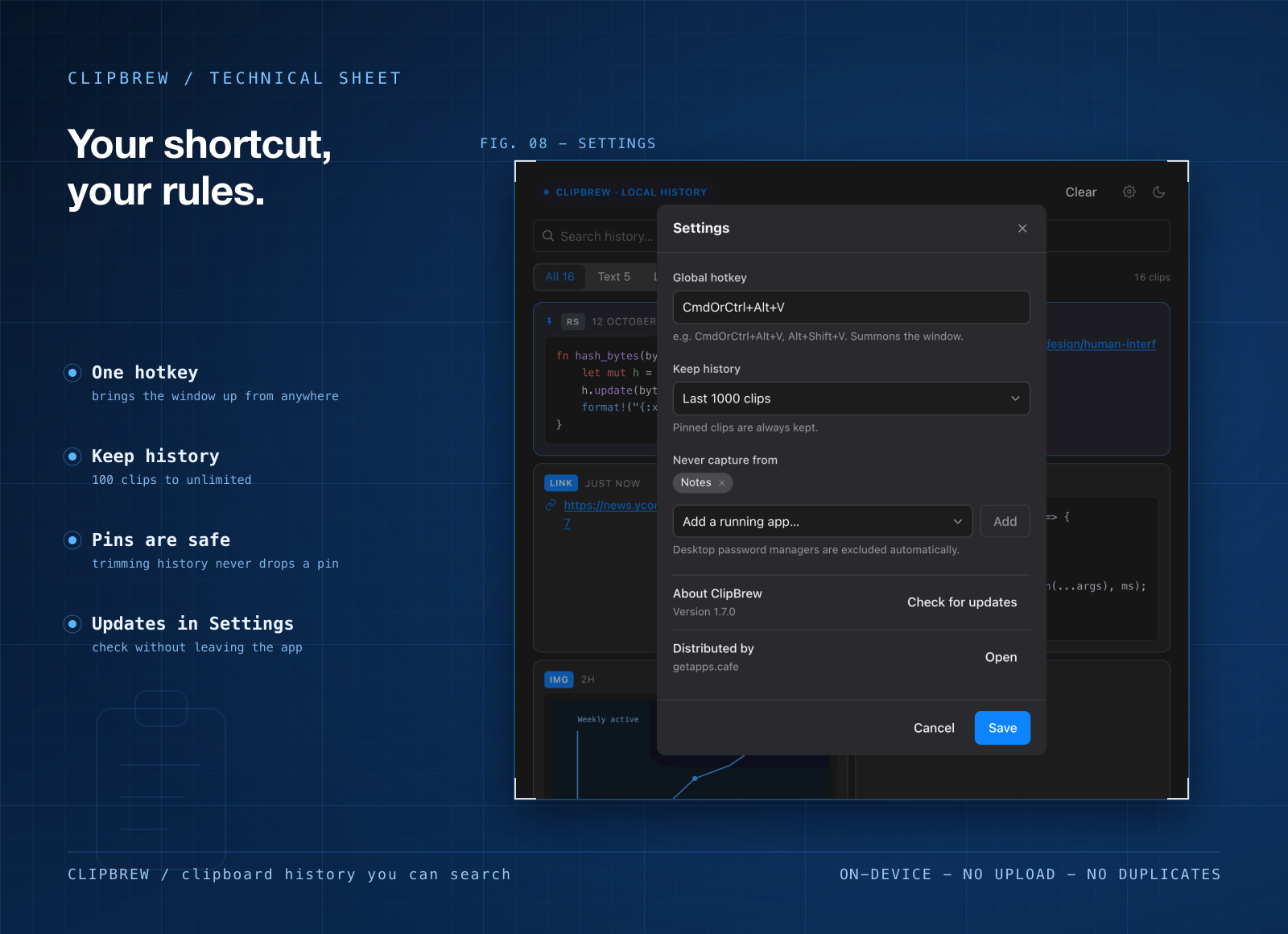Viewport: 1288px width, 934px height.
Task: Check for updates
Action: point(962,602)
